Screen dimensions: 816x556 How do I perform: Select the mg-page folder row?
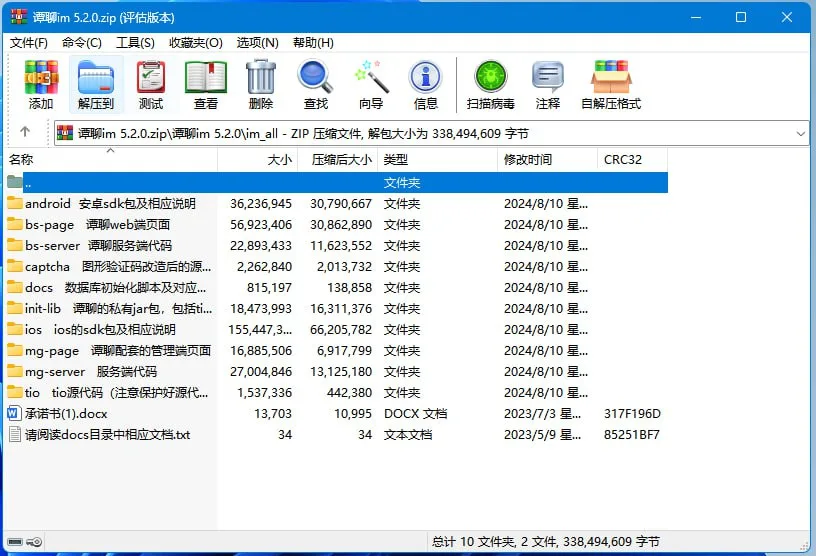[337, 350]
